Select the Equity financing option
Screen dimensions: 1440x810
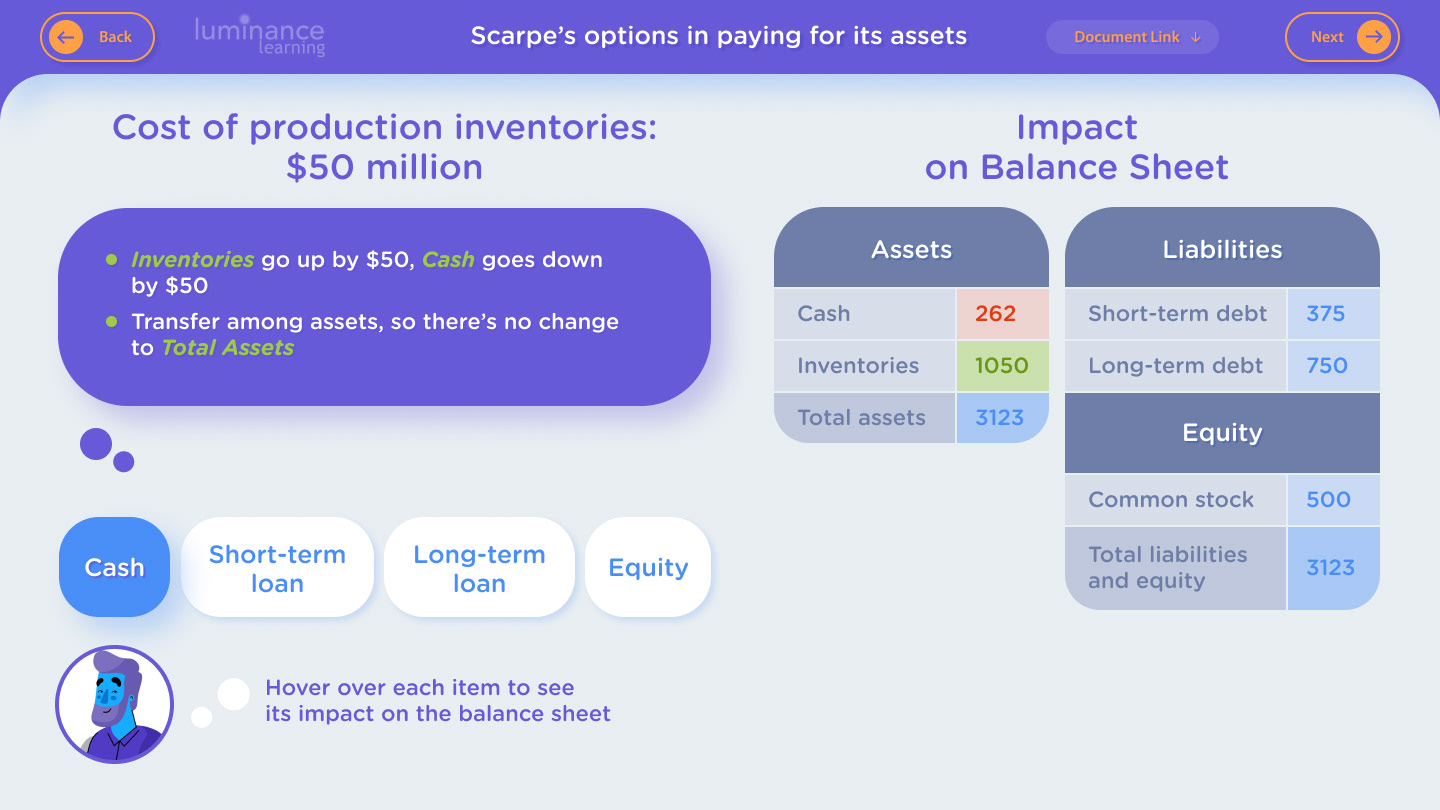648,567
